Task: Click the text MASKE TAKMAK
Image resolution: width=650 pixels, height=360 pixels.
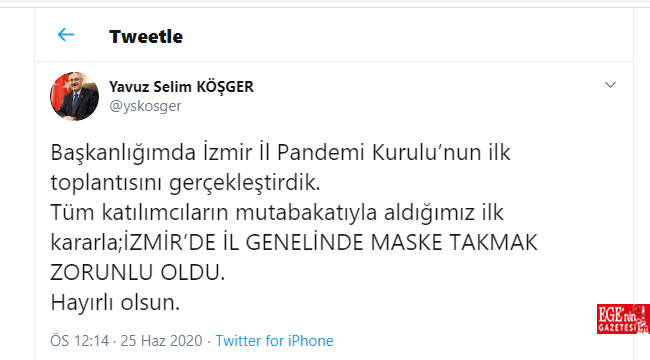Action: [x=454, y=243]
